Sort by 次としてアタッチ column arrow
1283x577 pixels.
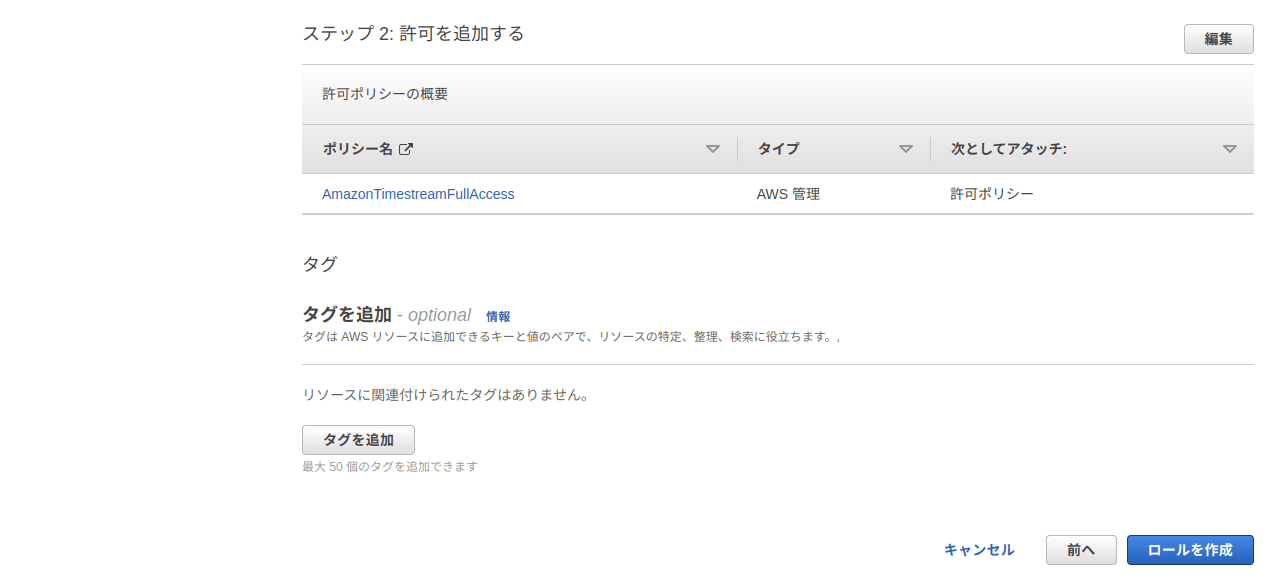(x=1229, y=149)
